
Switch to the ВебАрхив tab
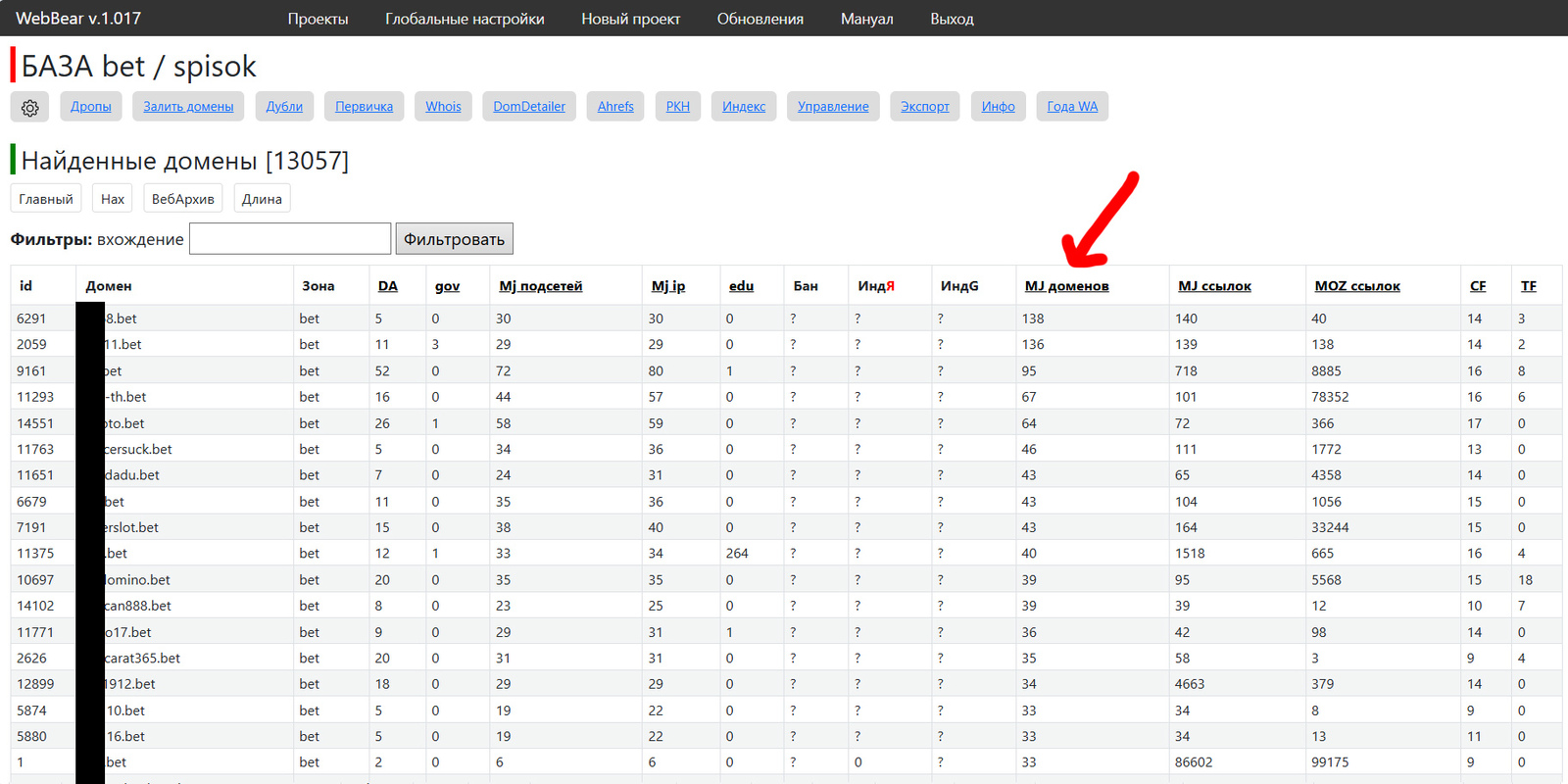coord(182,199)
